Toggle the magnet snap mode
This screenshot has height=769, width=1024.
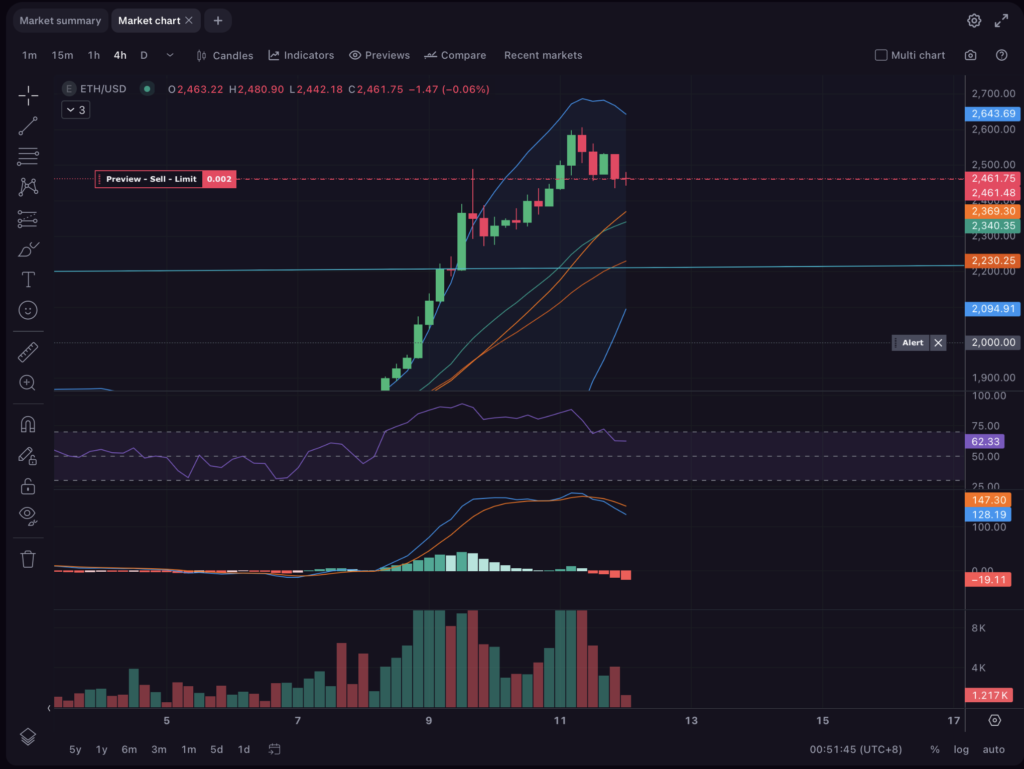27,425
